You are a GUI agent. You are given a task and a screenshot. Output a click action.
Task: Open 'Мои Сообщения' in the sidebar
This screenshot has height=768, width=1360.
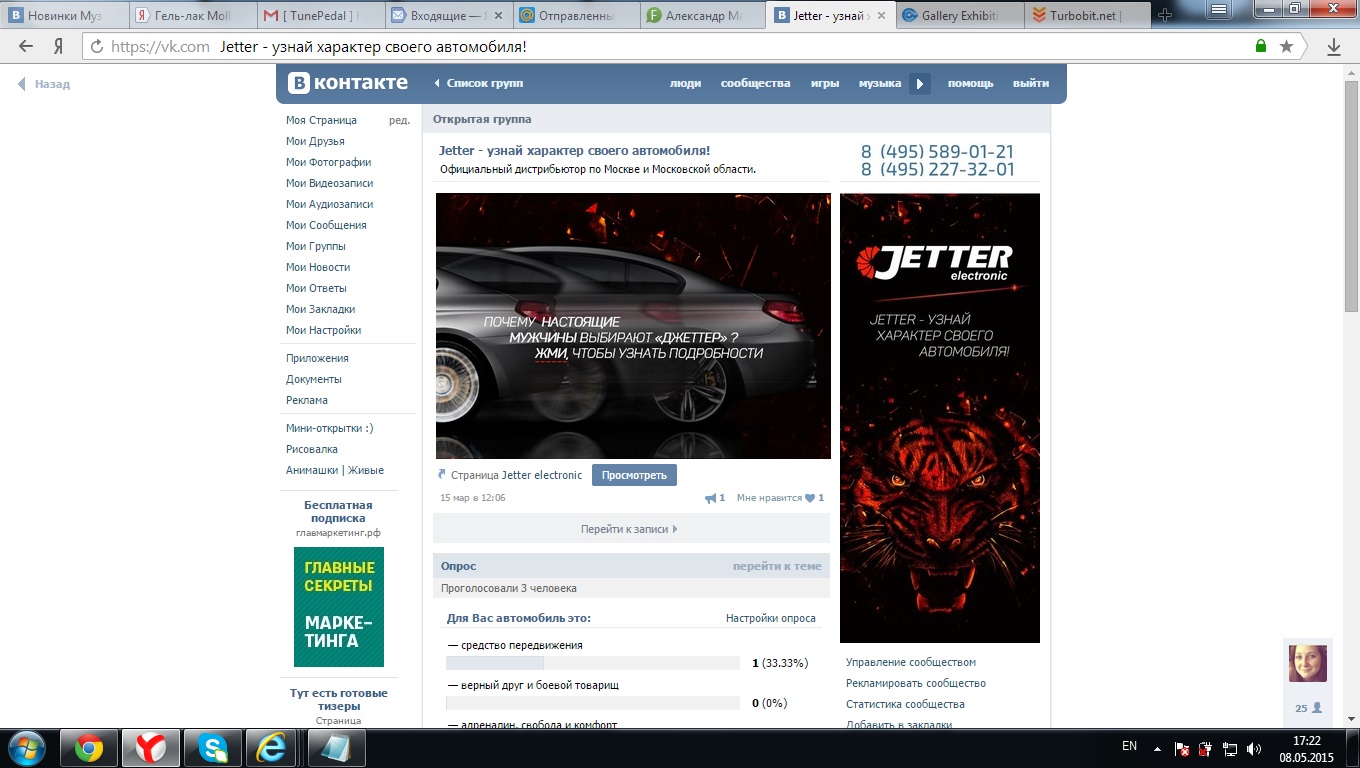(326, 225)
